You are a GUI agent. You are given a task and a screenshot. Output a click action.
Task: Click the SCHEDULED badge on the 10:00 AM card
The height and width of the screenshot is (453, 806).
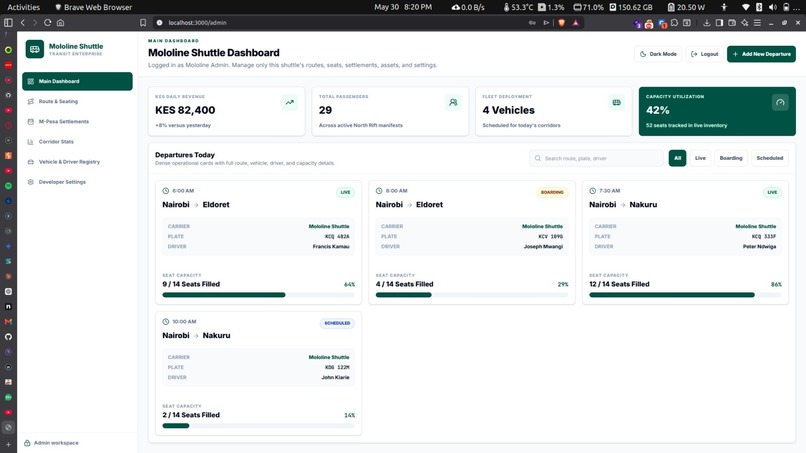coord(337,323)
